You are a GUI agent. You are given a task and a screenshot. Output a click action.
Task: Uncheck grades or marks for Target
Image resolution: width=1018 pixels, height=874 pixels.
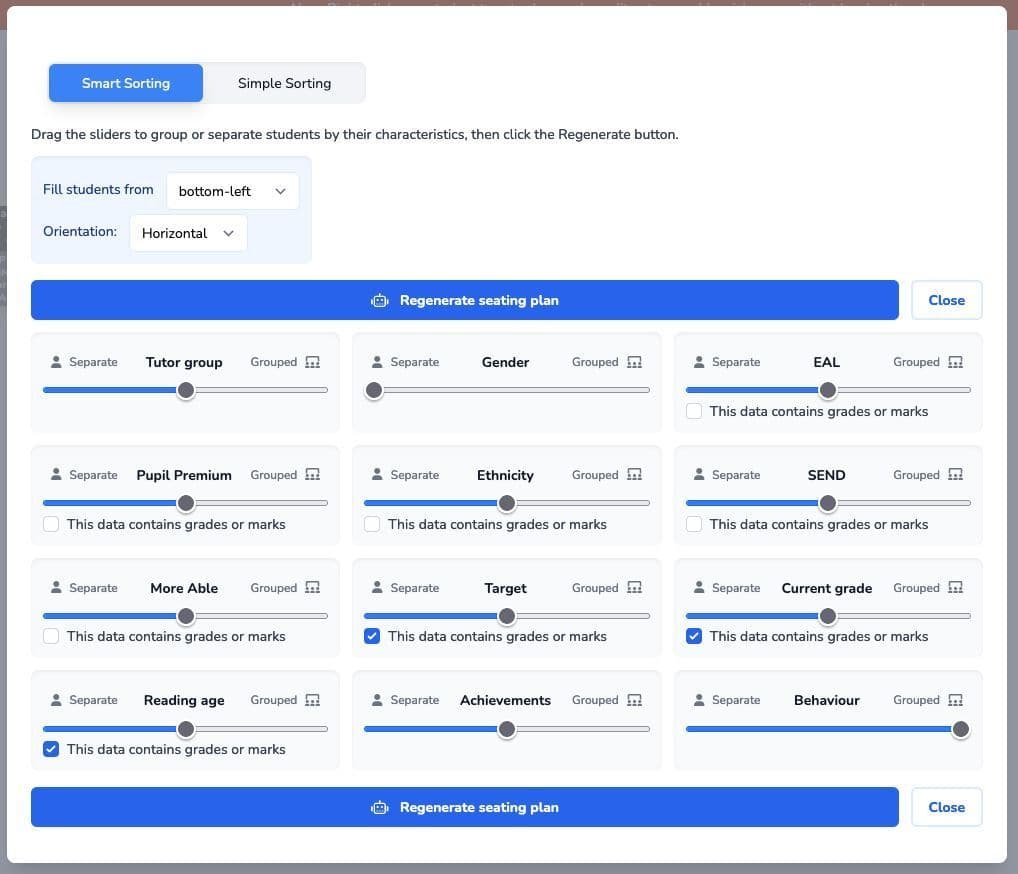point(372,636)
